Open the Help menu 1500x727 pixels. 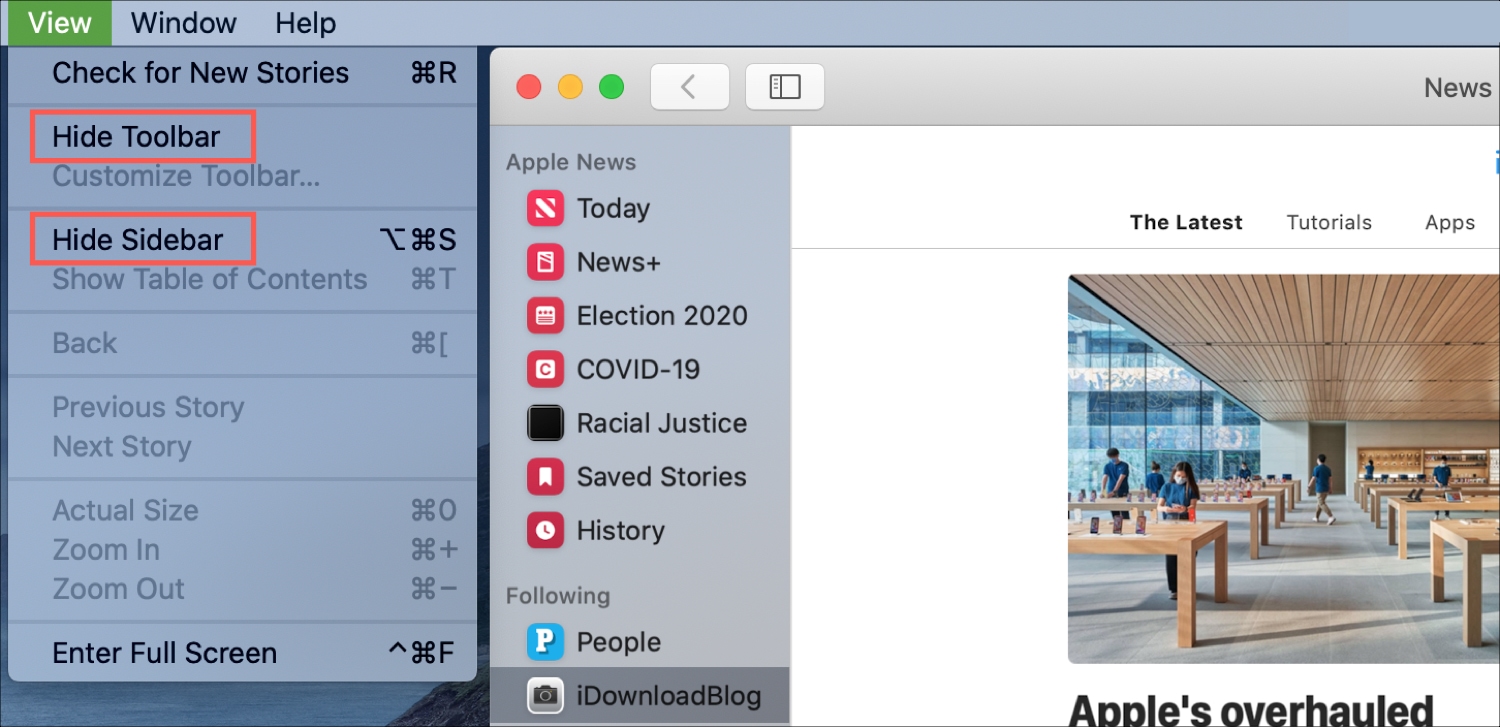click(306, 22)
